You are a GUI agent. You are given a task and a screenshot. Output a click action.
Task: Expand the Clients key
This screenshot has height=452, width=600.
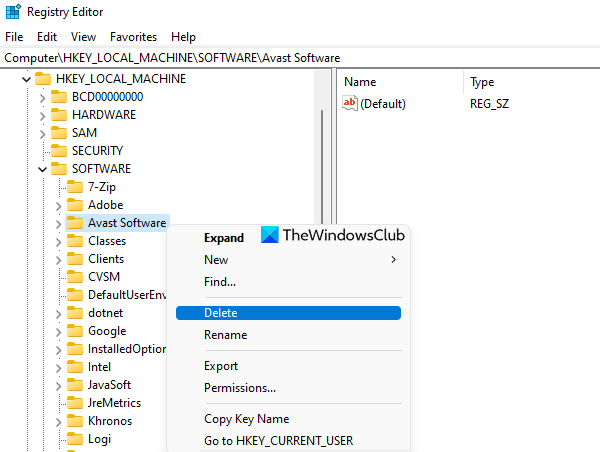coord(58,260)
